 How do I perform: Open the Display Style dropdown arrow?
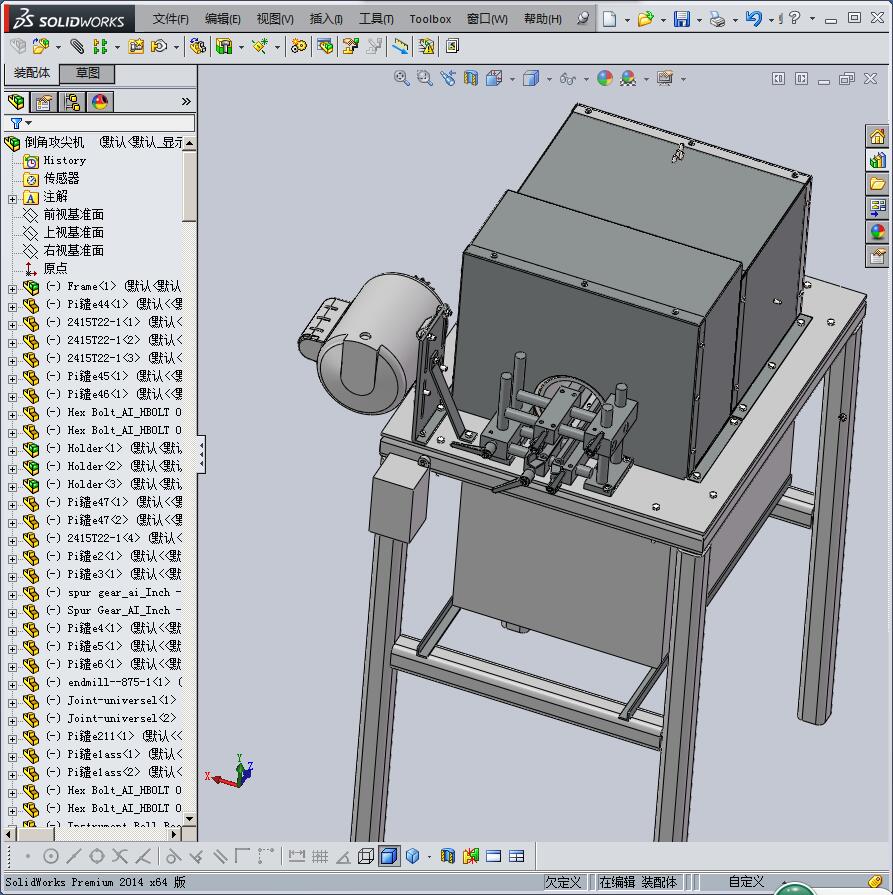[549, 79]
